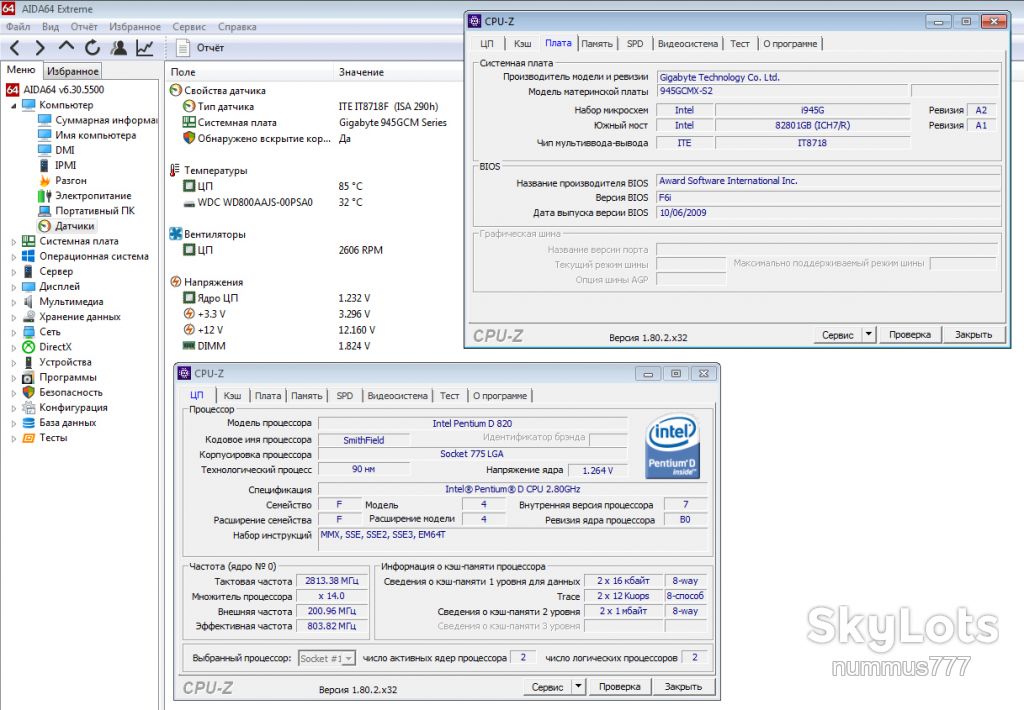Click the База данных tree icon
Image resolution: width=1024 pixels, height=710 pixels.
28,423
